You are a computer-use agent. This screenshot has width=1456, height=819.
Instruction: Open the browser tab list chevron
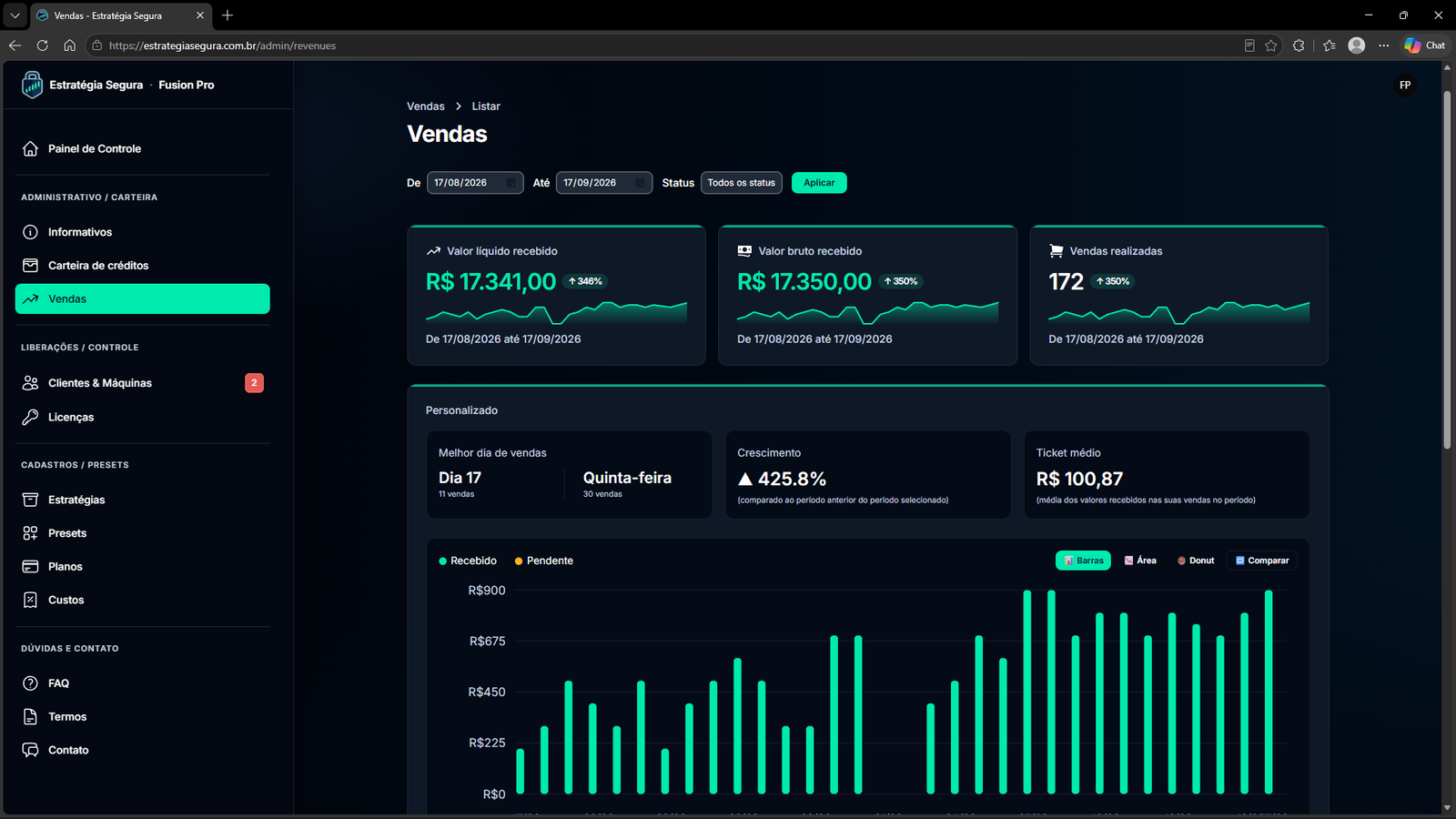[15, 15]
